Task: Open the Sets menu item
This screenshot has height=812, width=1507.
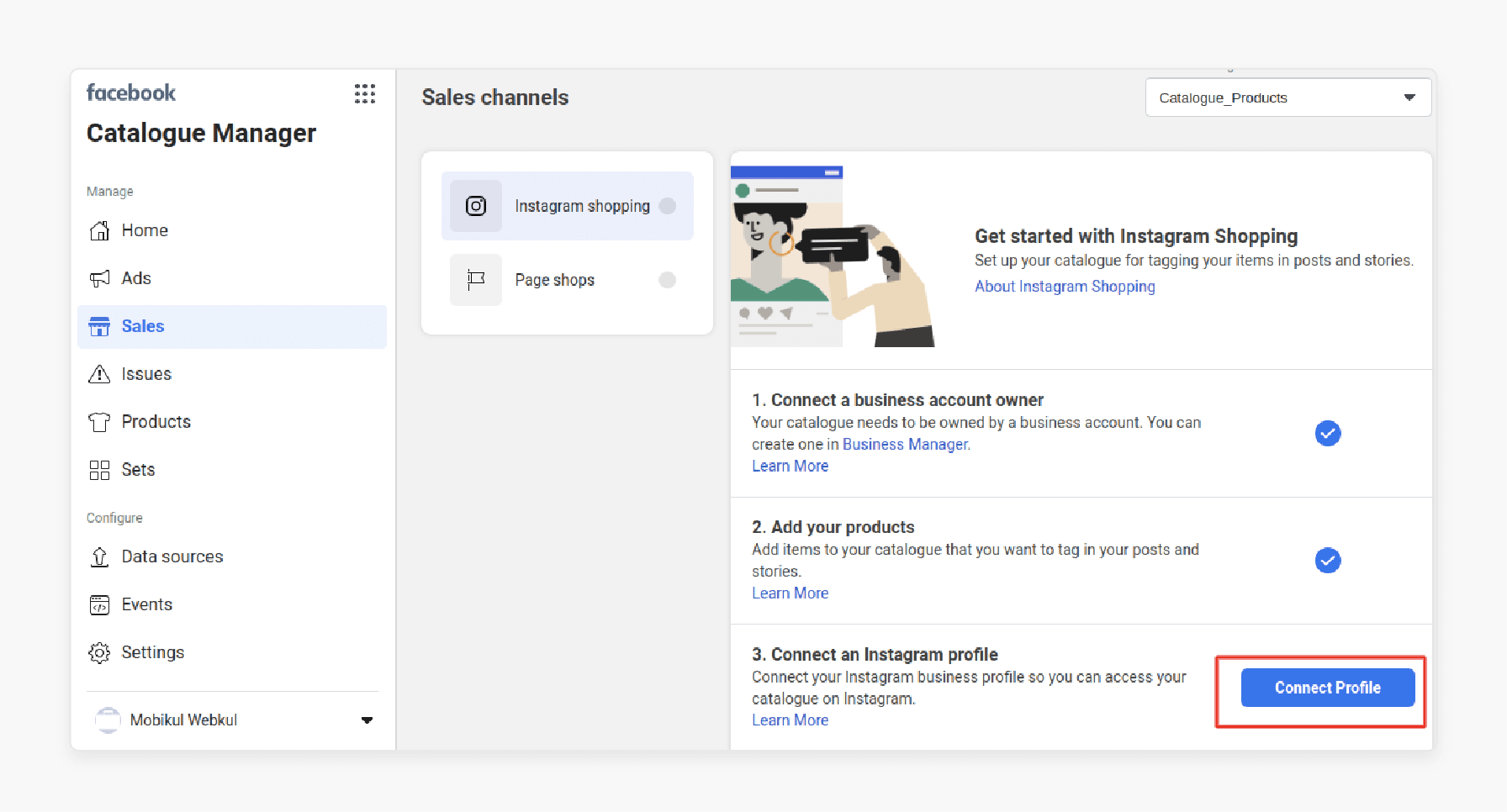Action: click(x=232, y=470)
